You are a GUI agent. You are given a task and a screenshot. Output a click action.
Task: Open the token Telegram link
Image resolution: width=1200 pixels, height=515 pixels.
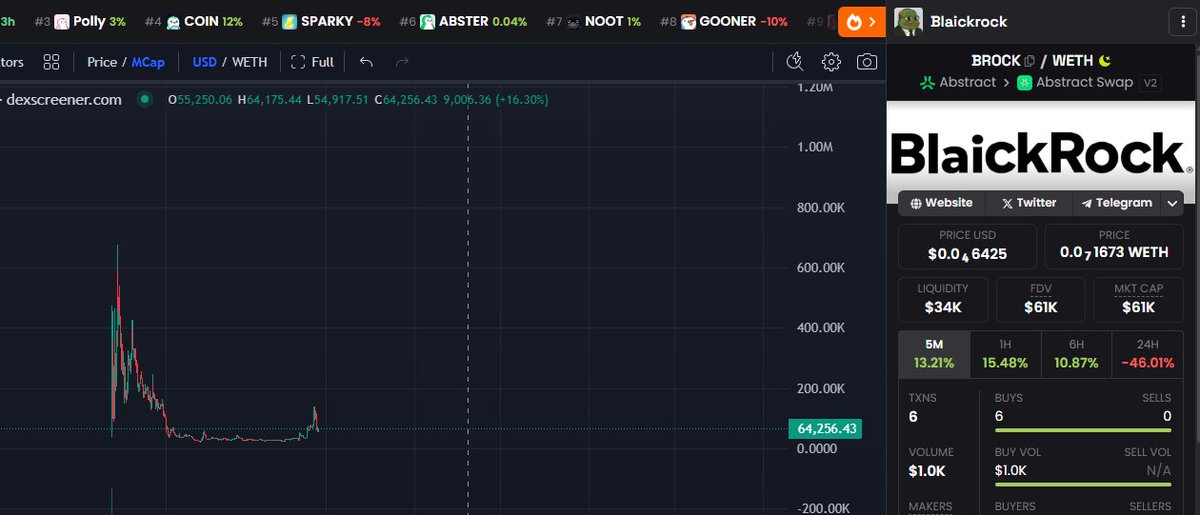tap(1116, 203)
